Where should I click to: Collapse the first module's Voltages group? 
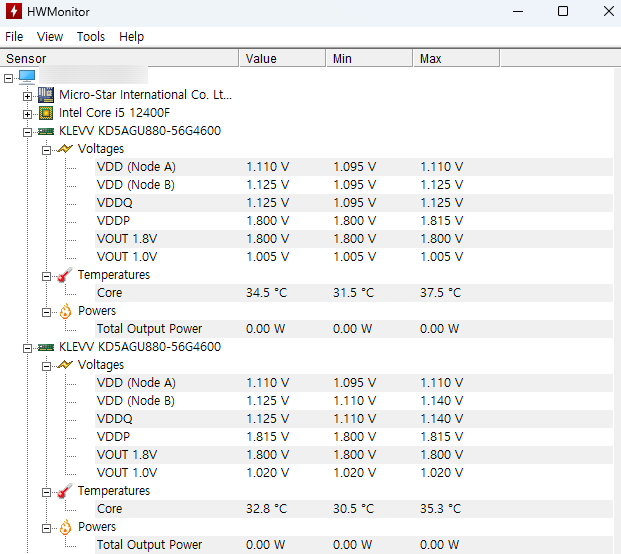click(x=46, y=150)
